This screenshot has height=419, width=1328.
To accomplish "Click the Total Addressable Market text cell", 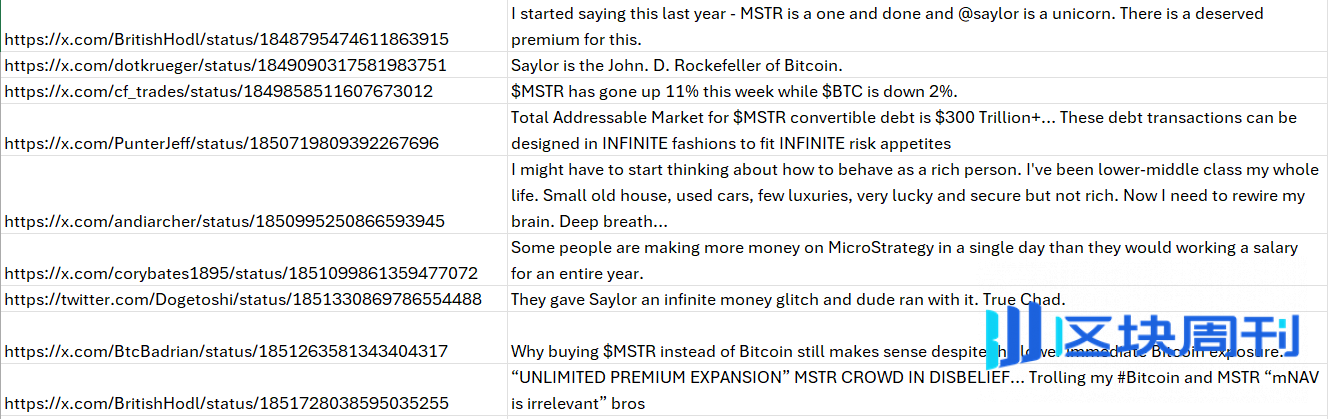I will tap(917, 130).
